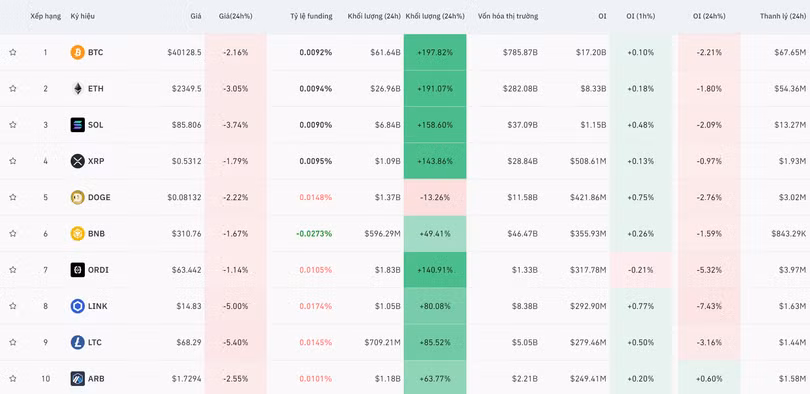Sort by Thanh lý (24h) column header
This screenshot has width=810, height=394.
click(x=783, y=16)
